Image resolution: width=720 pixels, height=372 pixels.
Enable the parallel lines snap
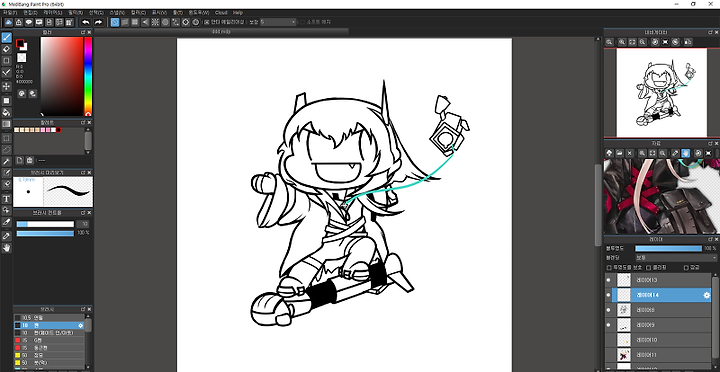125,22
